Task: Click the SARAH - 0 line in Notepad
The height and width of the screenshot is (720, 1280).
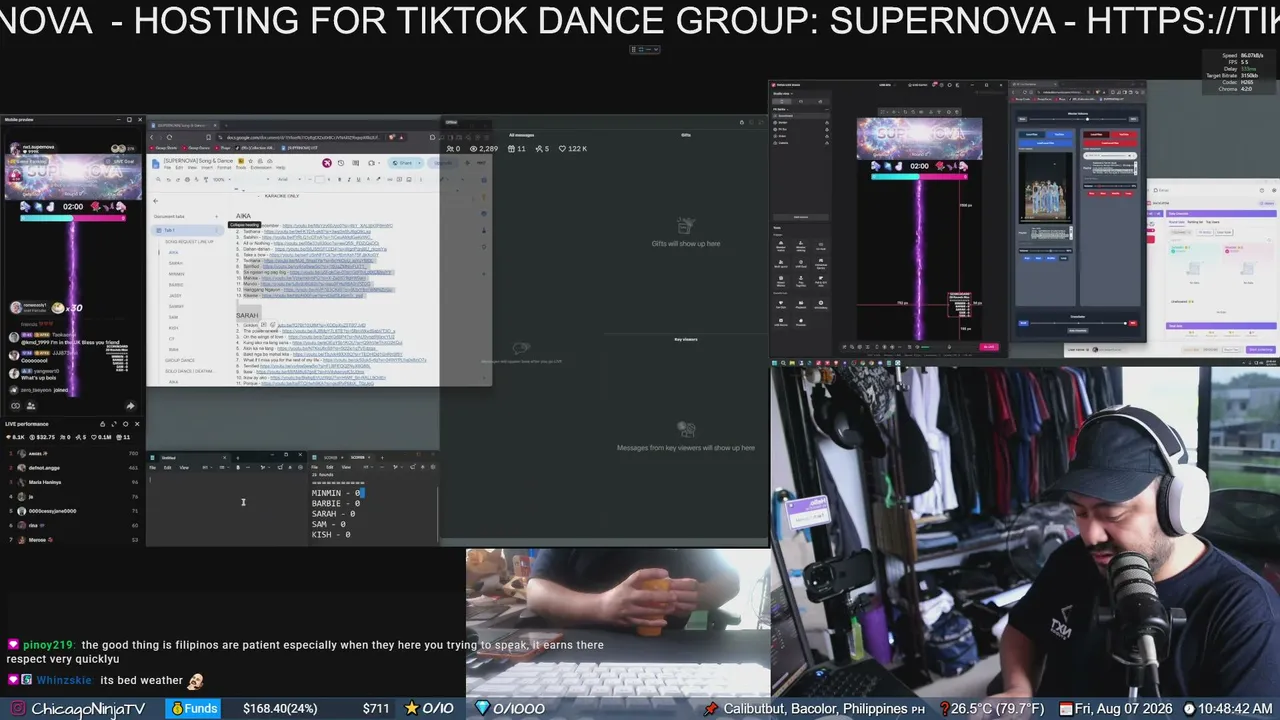Action: [x=333, y=514]
